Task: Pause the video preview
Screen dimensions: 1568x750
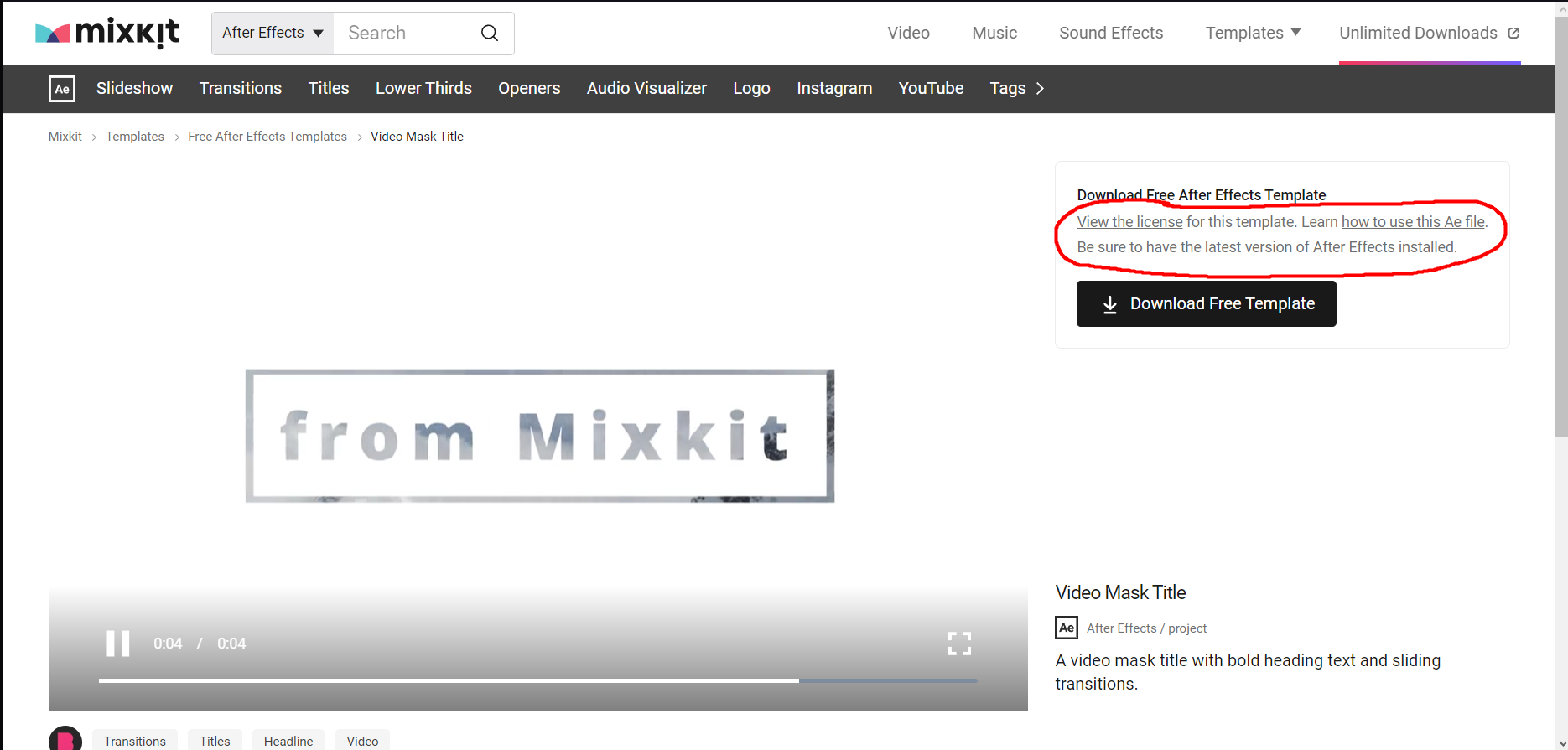Action: pyautogui.click(x=118, y=644)
